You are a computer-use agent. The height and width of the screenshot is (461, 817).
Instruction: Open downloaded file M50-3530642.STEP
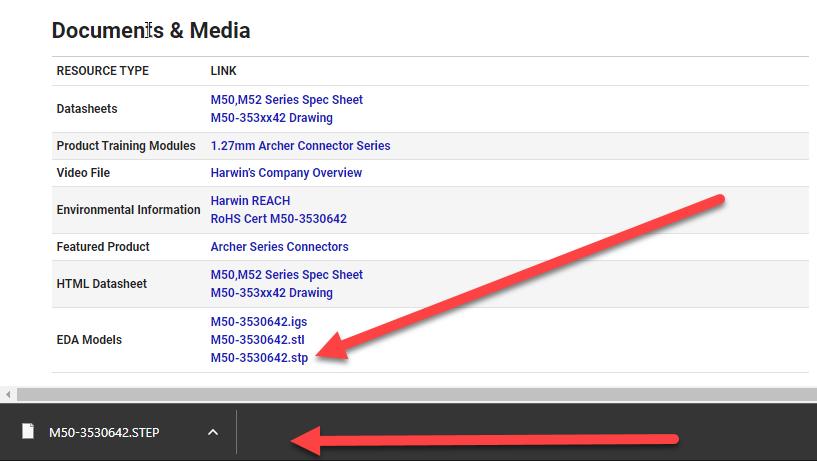click(104, 432)
